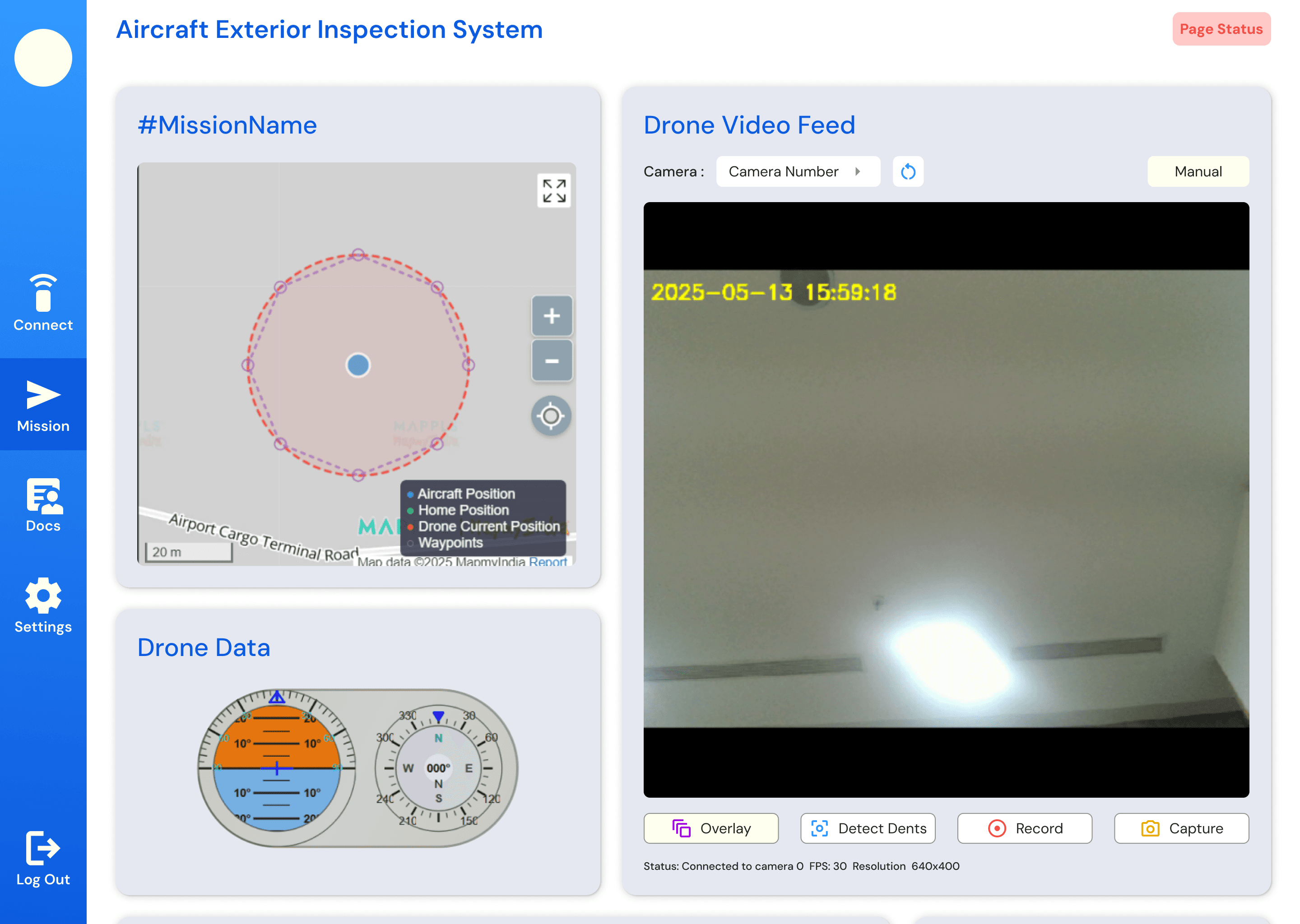This screenshot has width=1300, height=924.
Task: Select the Mission tab in sidebar
Action: click(43, 405)
